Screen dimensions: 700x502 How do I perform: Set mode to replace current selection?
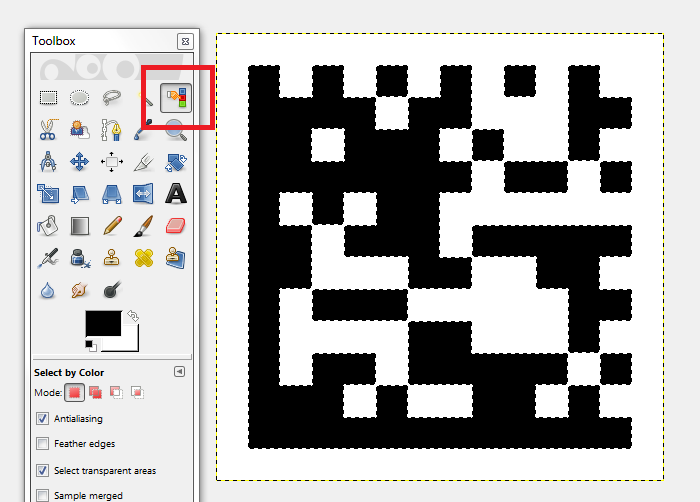tap(74, 393)
